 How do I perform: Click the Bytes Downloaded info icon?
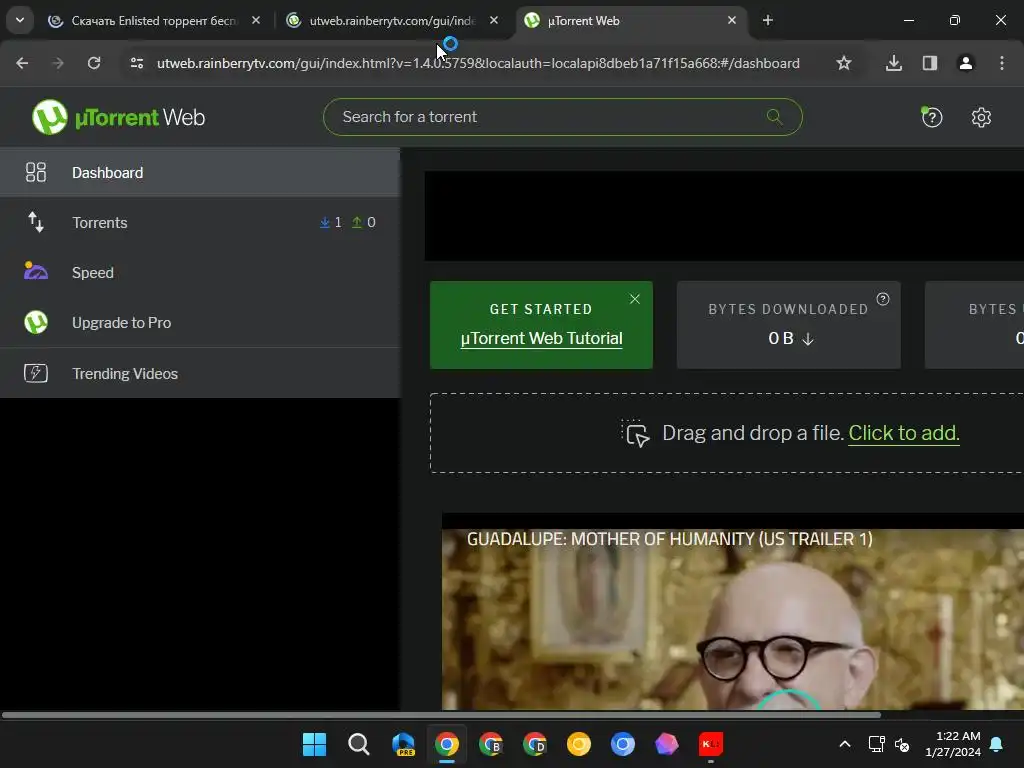point(883,299)
